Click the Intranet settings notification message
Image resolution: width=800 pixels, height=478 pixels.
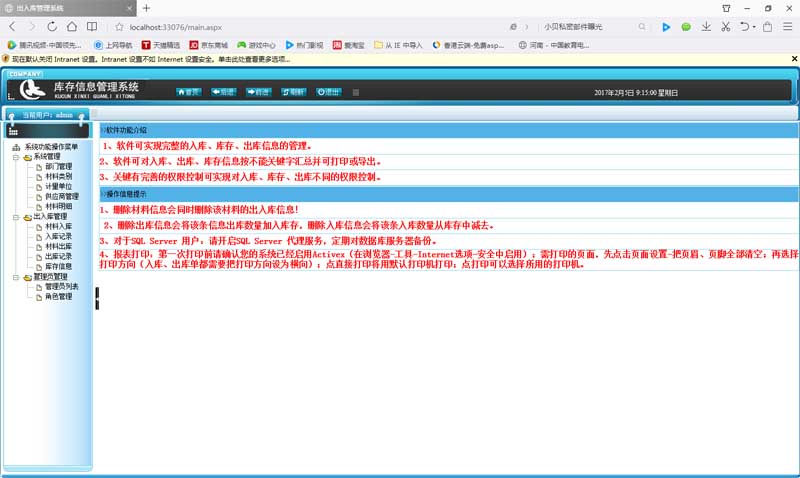click(151, 59)
